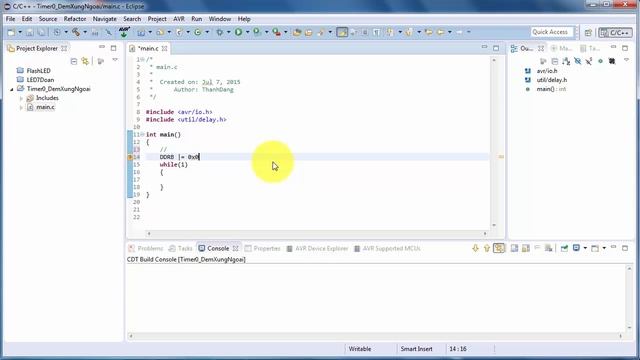Close the Project Explorer view tab

64,48
